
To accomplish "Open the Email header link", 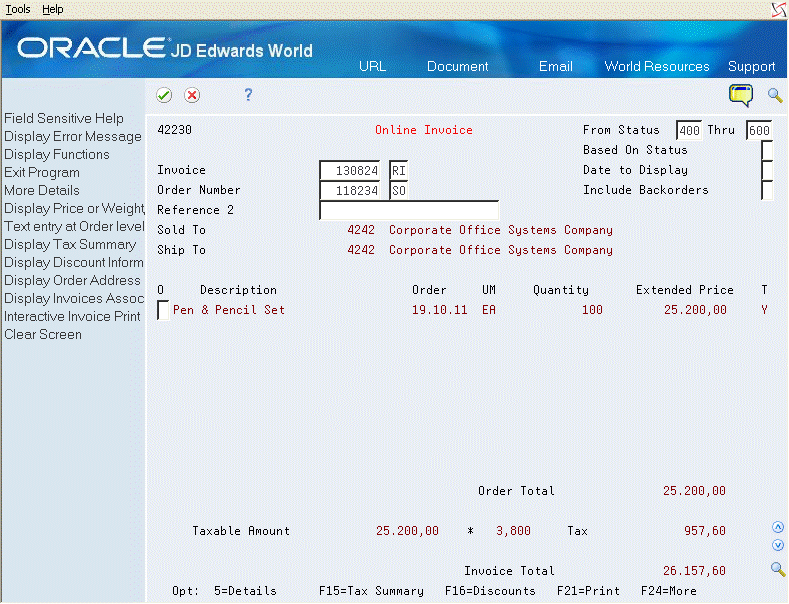I will point(556,66).
